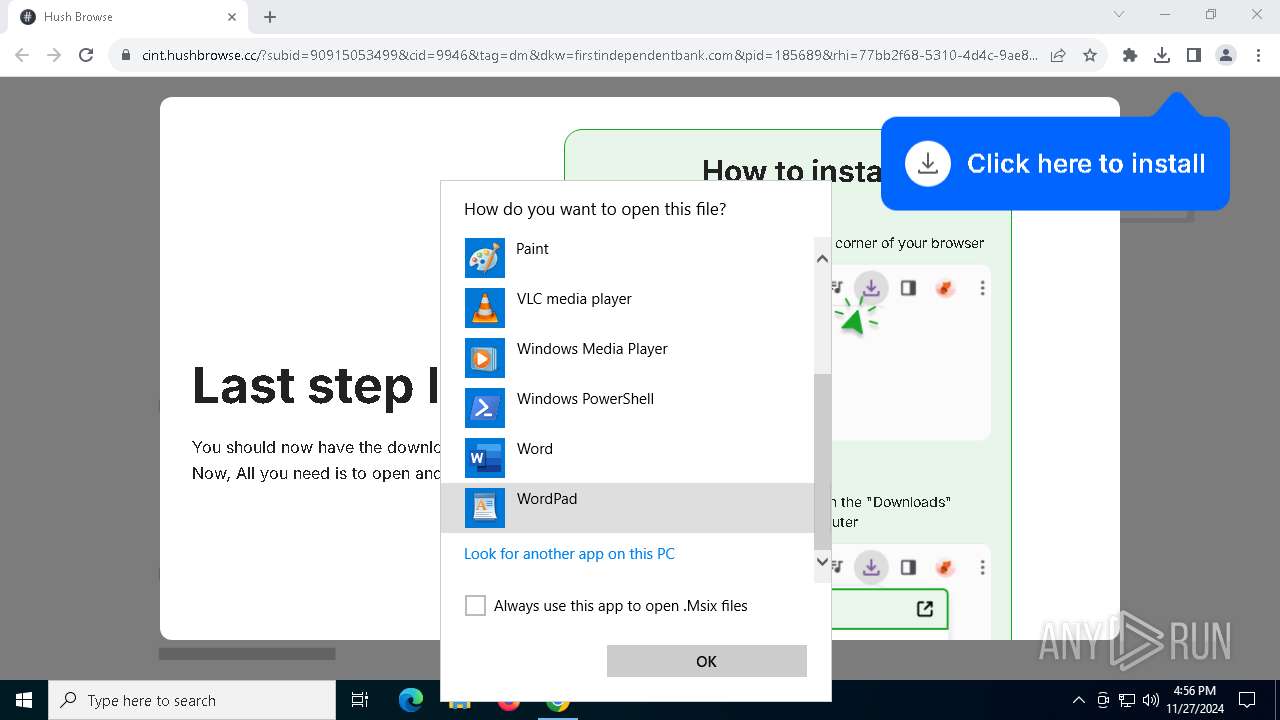
Task: Select Paint text entry
Action: [532, 249]
